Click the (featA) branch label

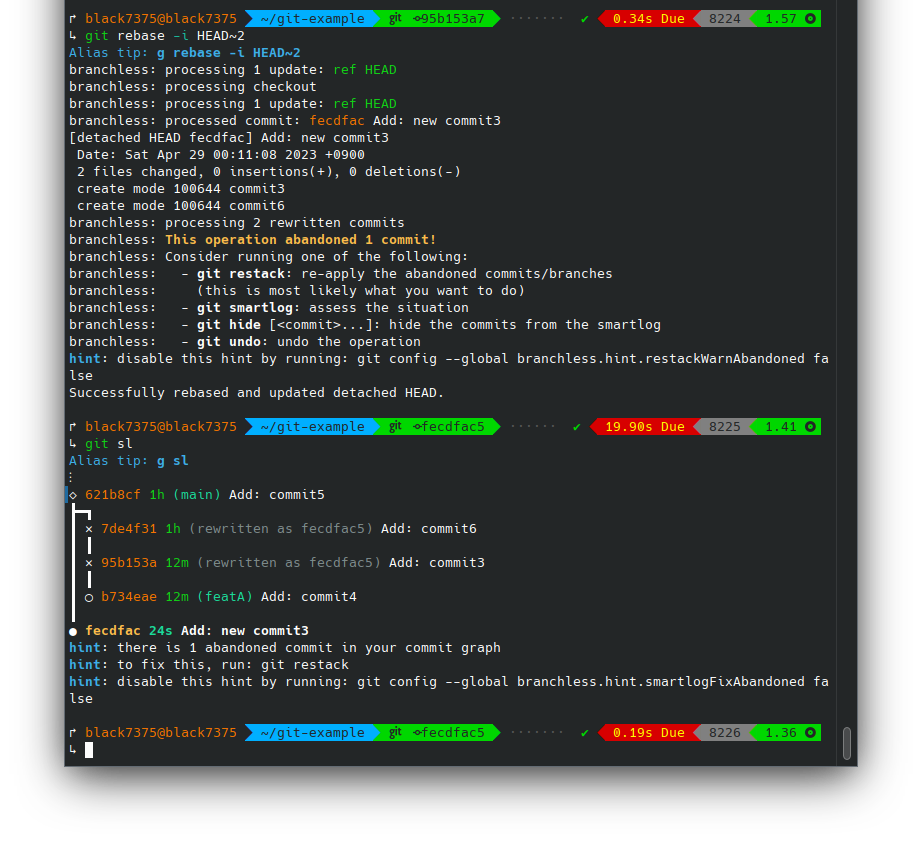(x=225, y=597)
